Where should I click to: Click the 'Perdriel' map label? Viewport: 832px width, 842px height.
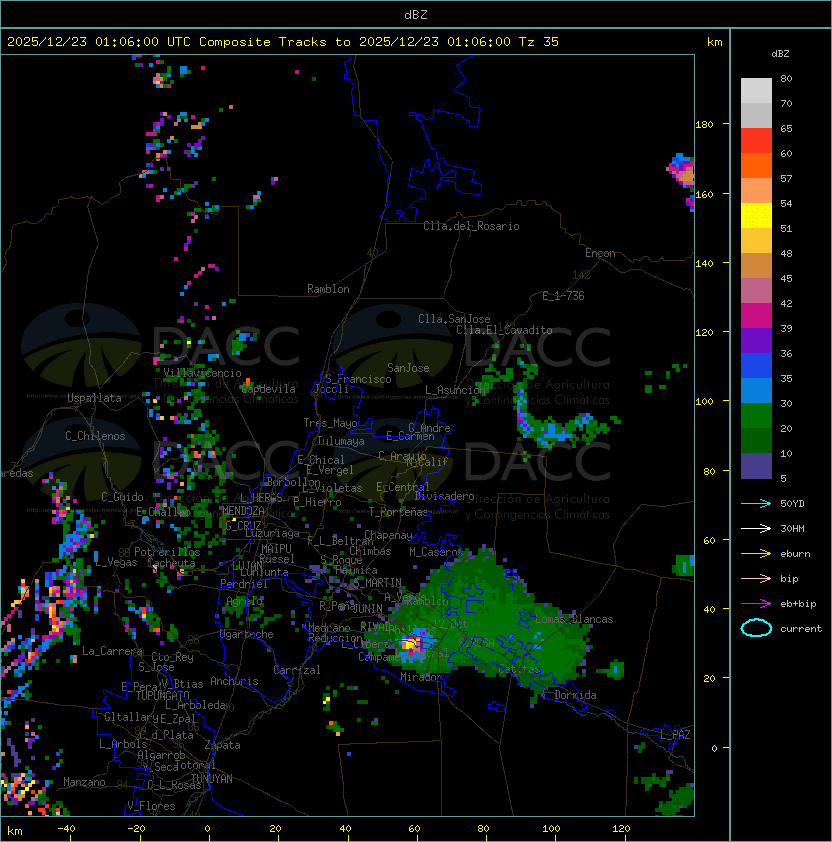[x=244, y=584]
